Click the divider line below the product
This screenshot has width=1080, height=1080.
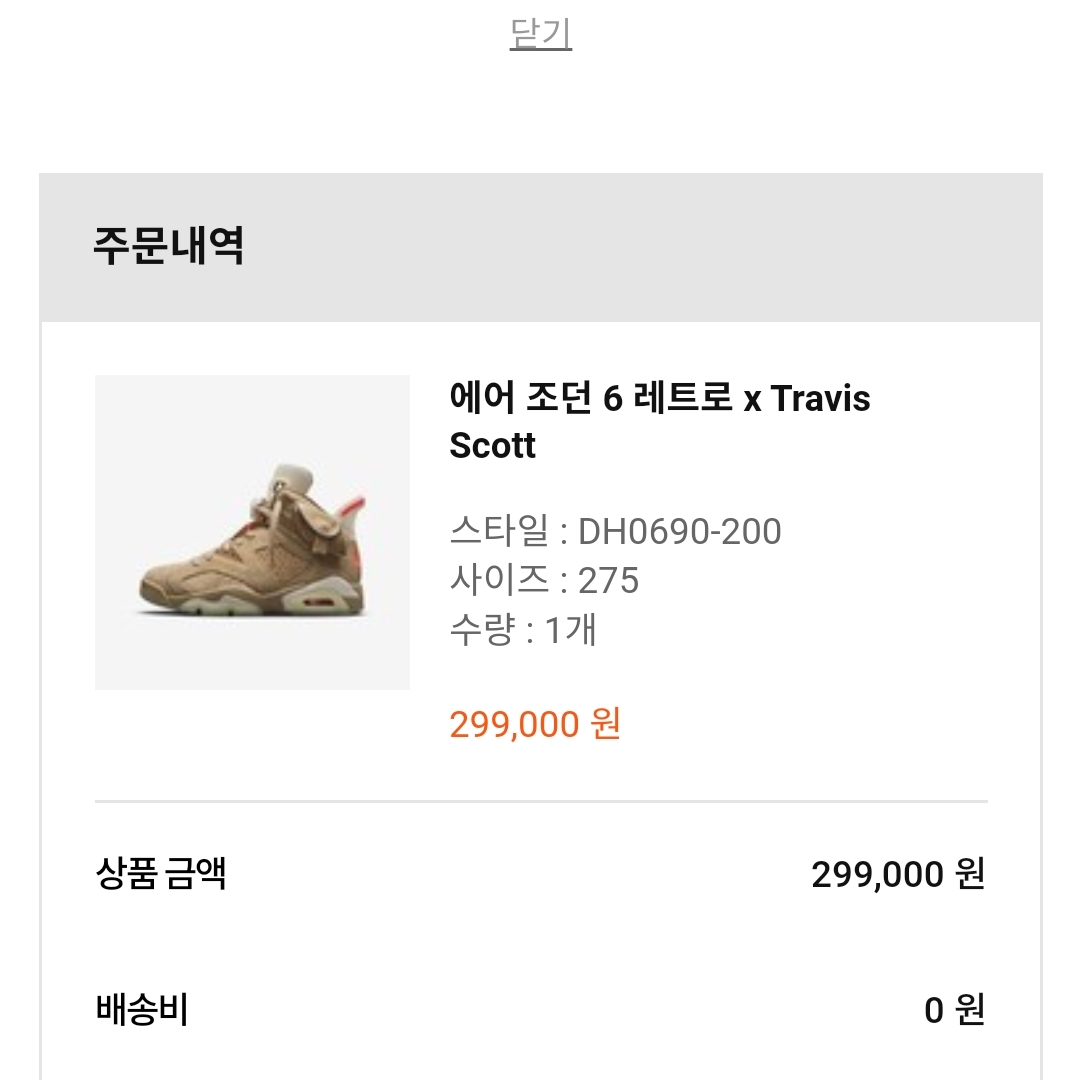[x=541, y=801]
